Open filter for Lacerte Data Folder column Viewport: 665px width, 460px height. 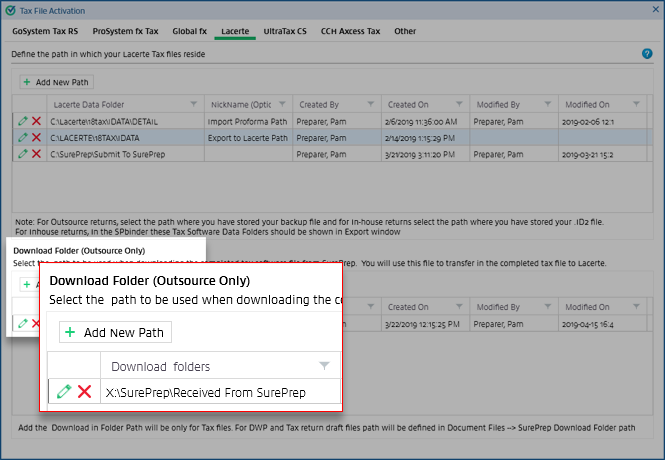[195, 104]
